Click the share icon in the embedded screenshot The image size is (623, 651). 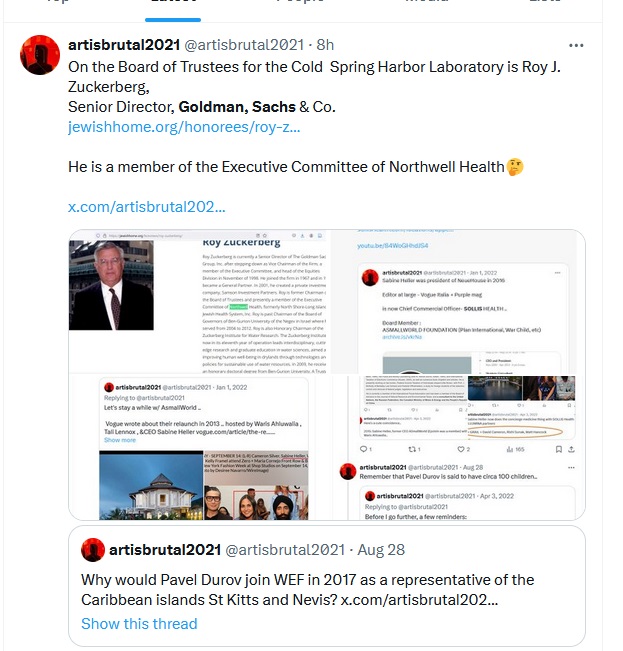(x=571, y=449)
